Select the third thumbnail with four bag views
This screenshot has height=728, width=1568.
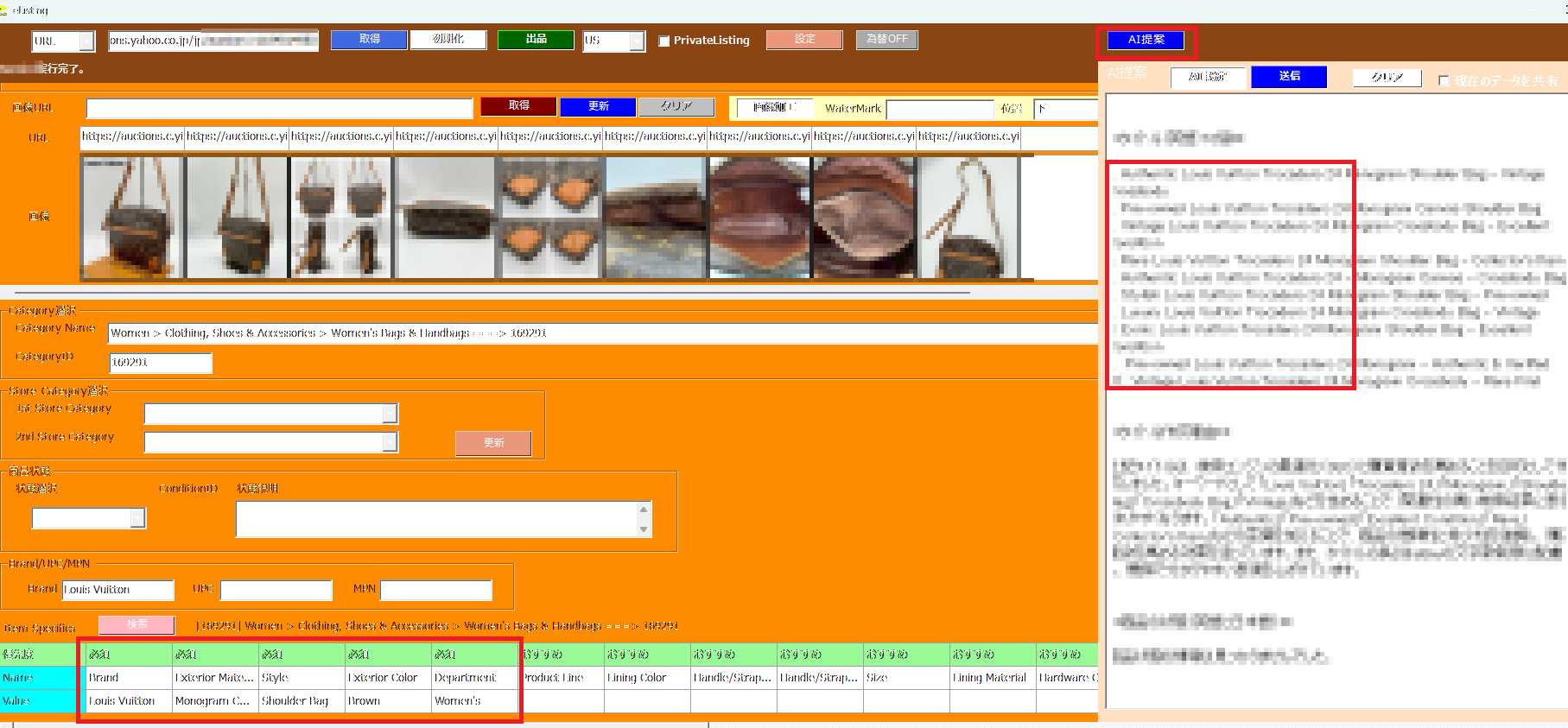(x=341, y=217)
